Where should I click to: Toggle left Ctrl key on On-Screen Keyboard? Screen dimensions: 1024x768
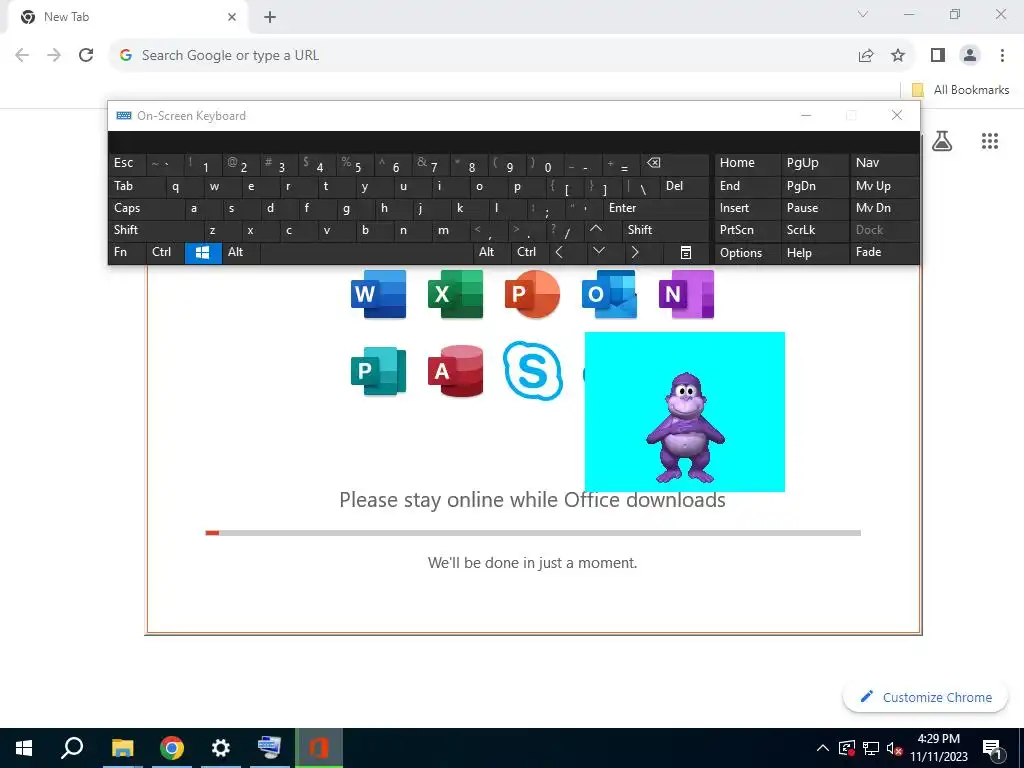pos(165,253)
